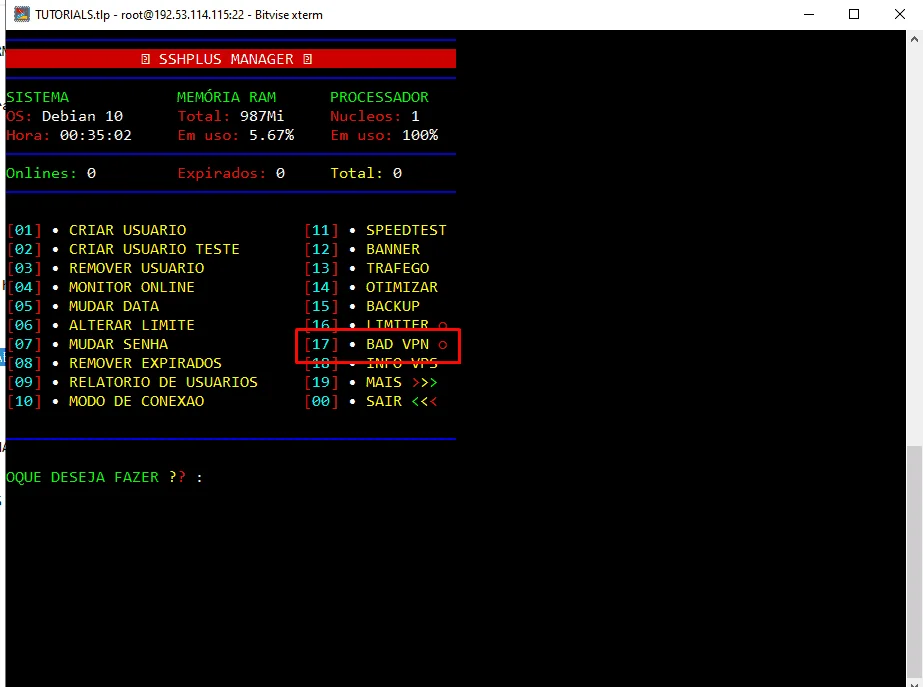Click the OS Debian 10 text
This screenshot has height=687, width=923.
65,116
